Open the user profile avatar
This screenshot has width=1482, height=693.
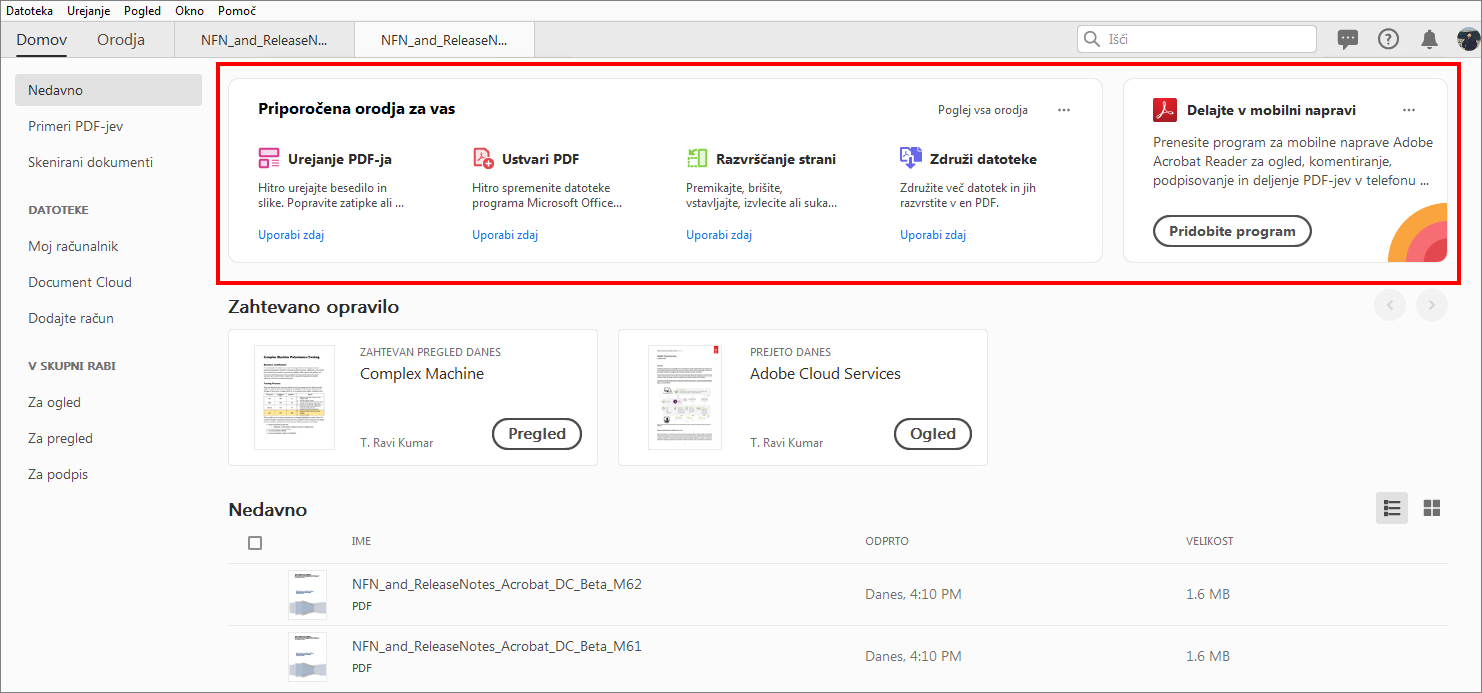(1468, 39)
